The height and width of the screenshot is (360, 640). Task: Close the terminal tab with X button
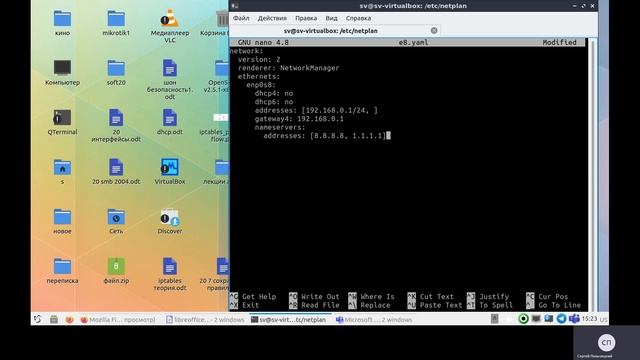click(x=434, y=31)
